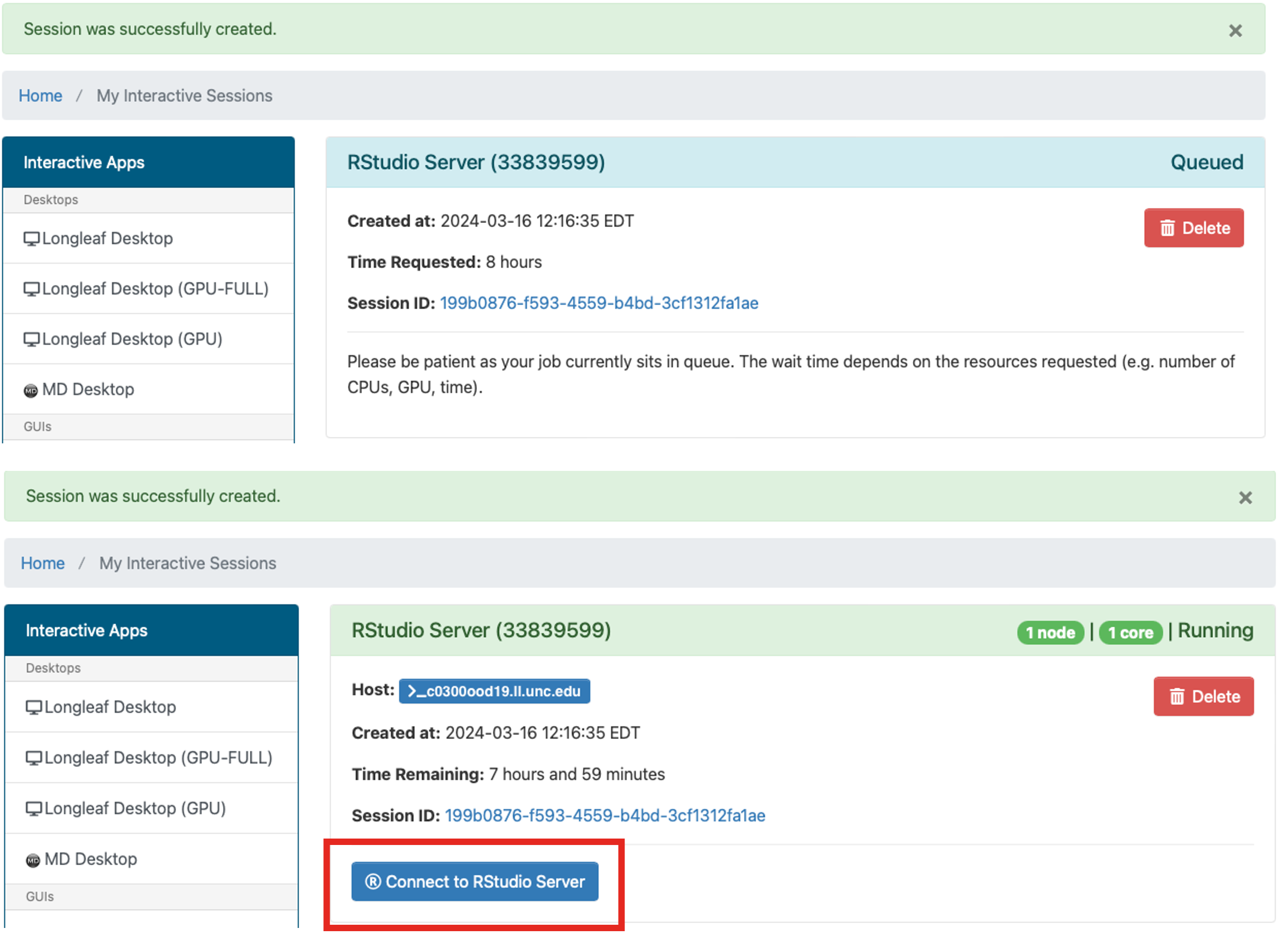Dismiss the success alert on the Running session page
The height and width of the screenshot is (933, 1288).
(1246, 498)
